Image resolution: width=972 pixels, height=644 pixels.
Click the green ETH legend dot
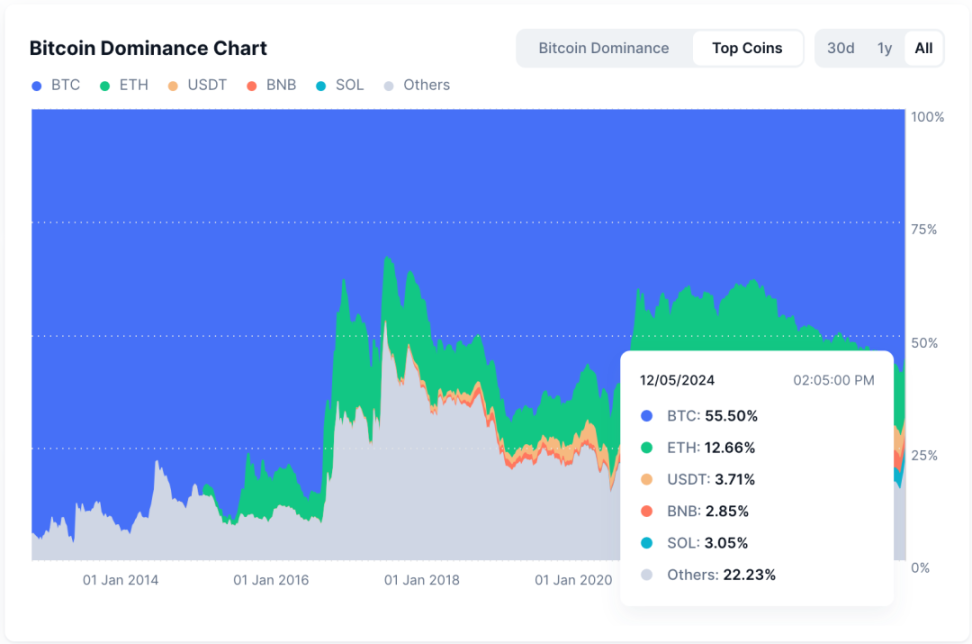click(x=105, y=86)
